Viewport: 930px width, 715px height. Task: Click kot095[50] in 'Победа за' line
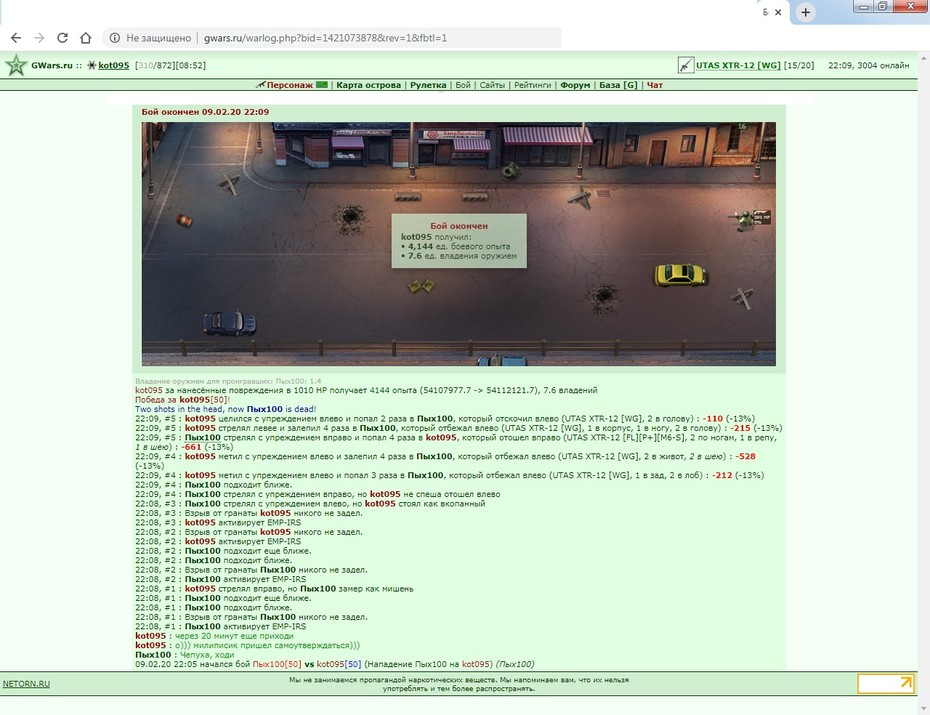coord(203,400)
